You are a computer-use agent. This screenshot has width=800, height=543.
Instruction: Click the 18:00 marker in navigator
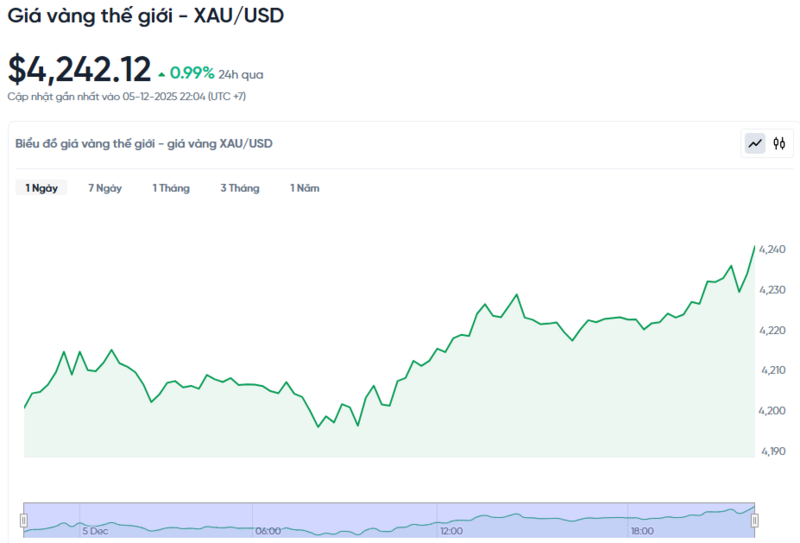click(x=642, y=531)
